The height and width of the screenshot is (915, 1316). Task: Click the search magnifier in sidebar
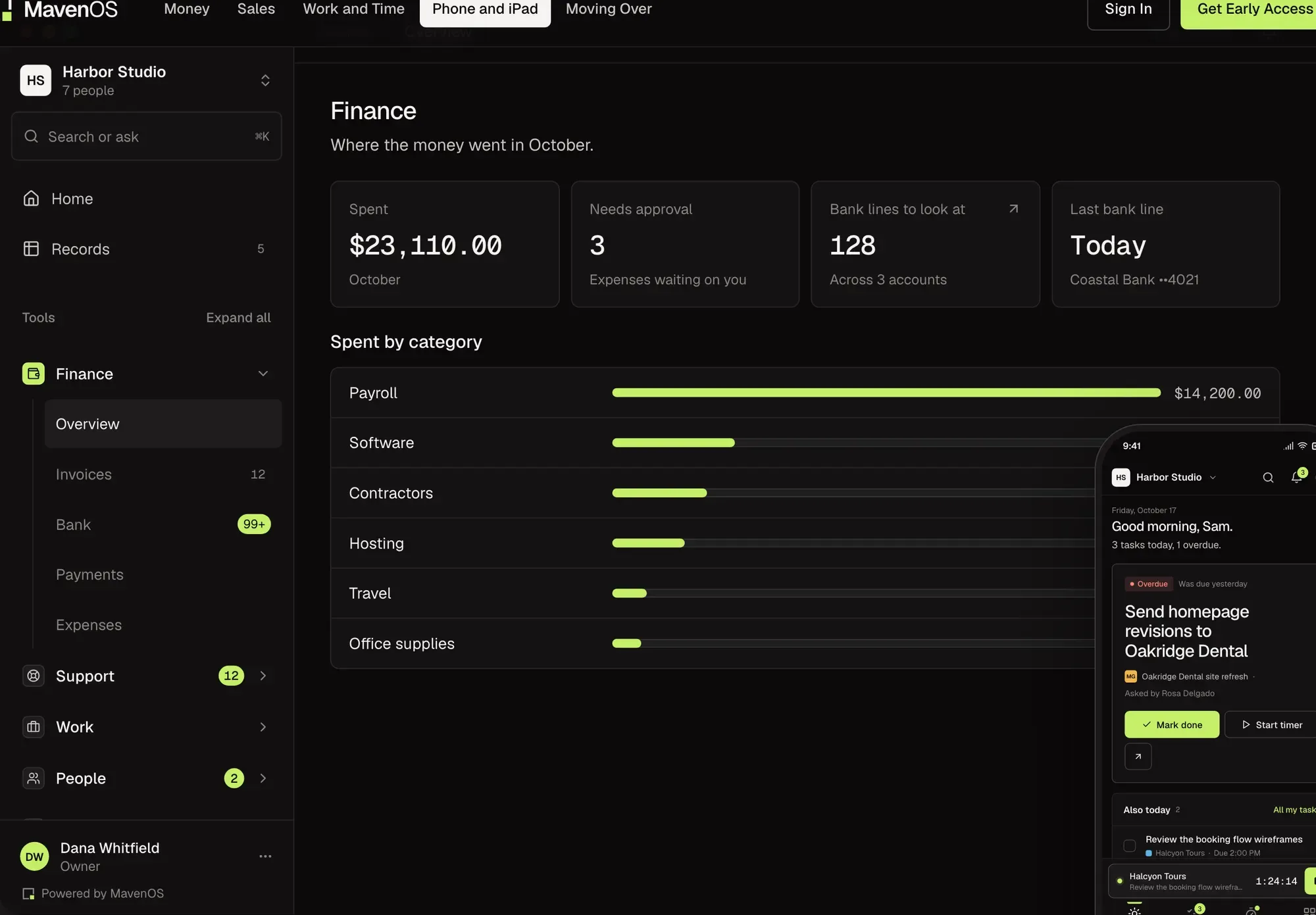(31, 136)
